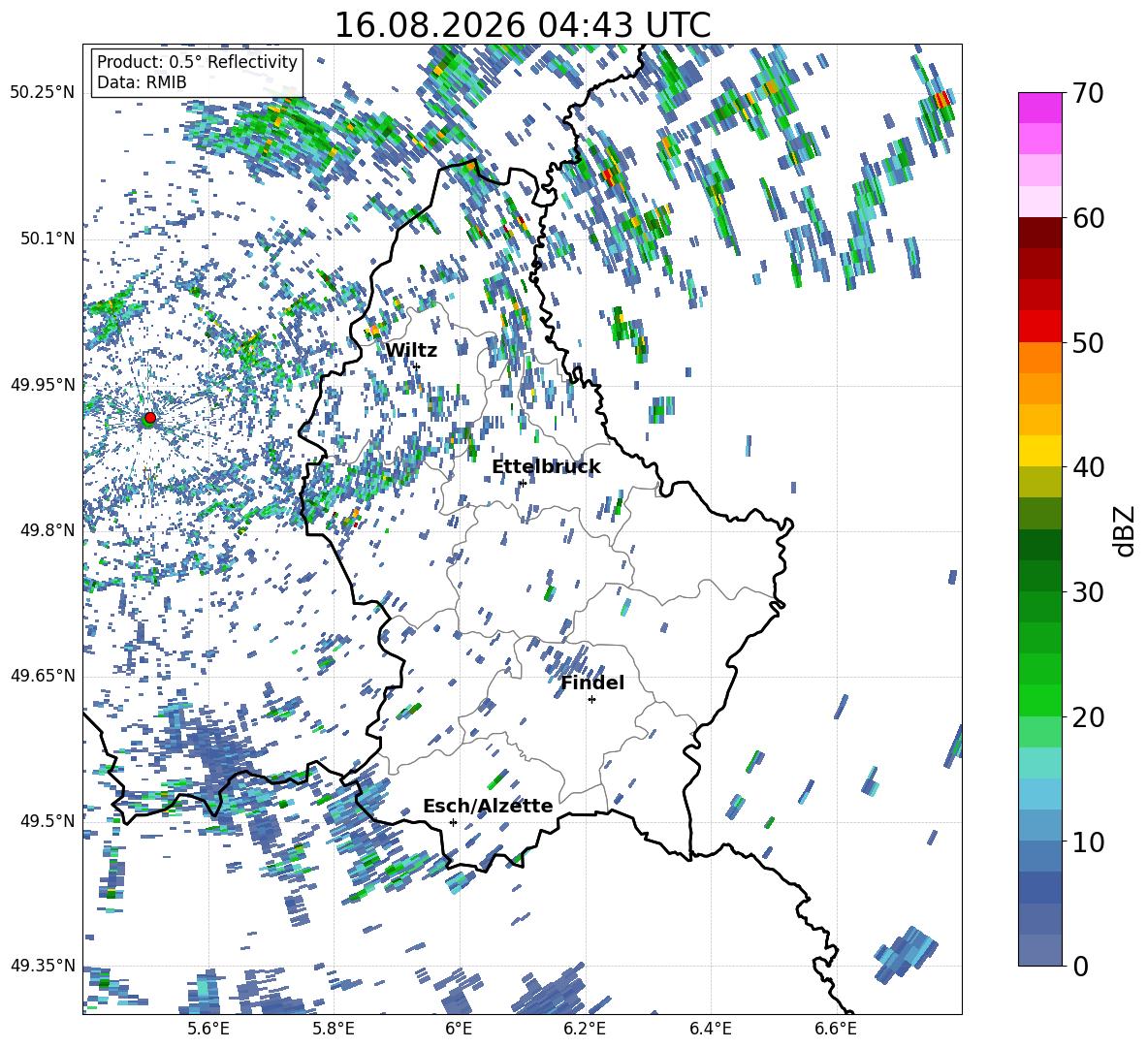Select the Findel city label
This screenshot has height=1048, width=1148.
pos(592,683)
